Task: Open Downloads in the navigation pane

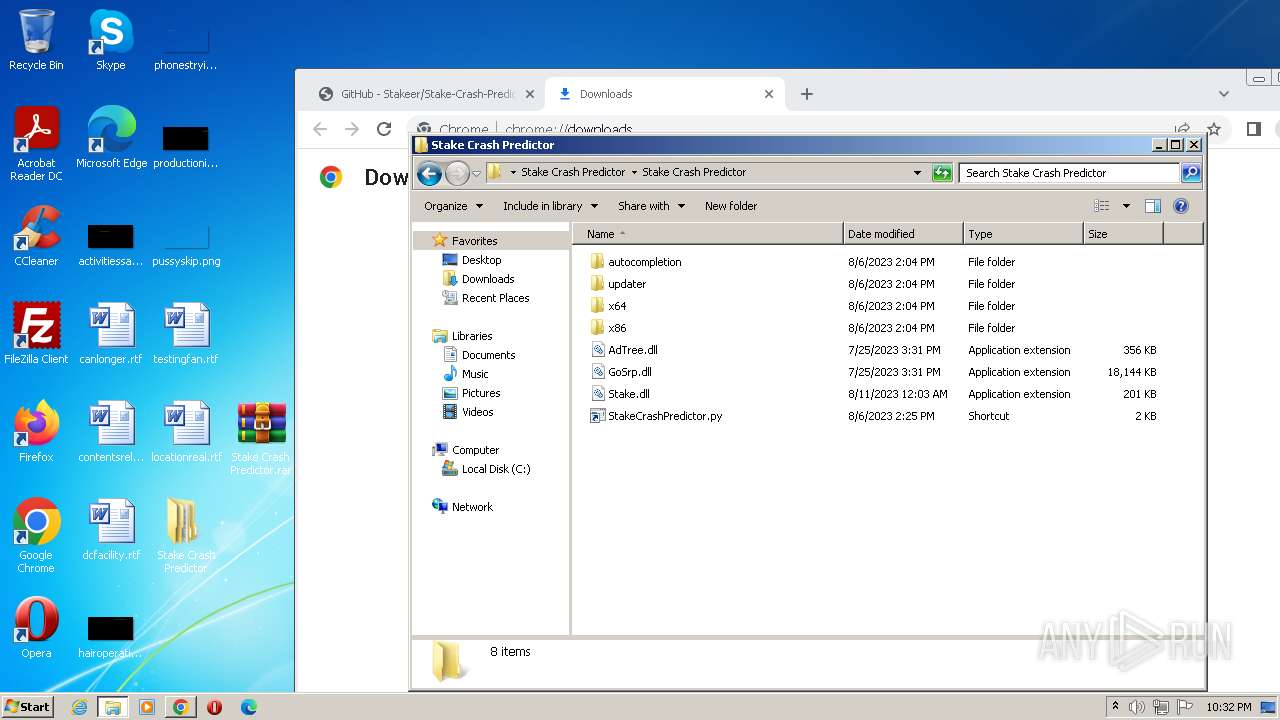Action: (487, 279)
